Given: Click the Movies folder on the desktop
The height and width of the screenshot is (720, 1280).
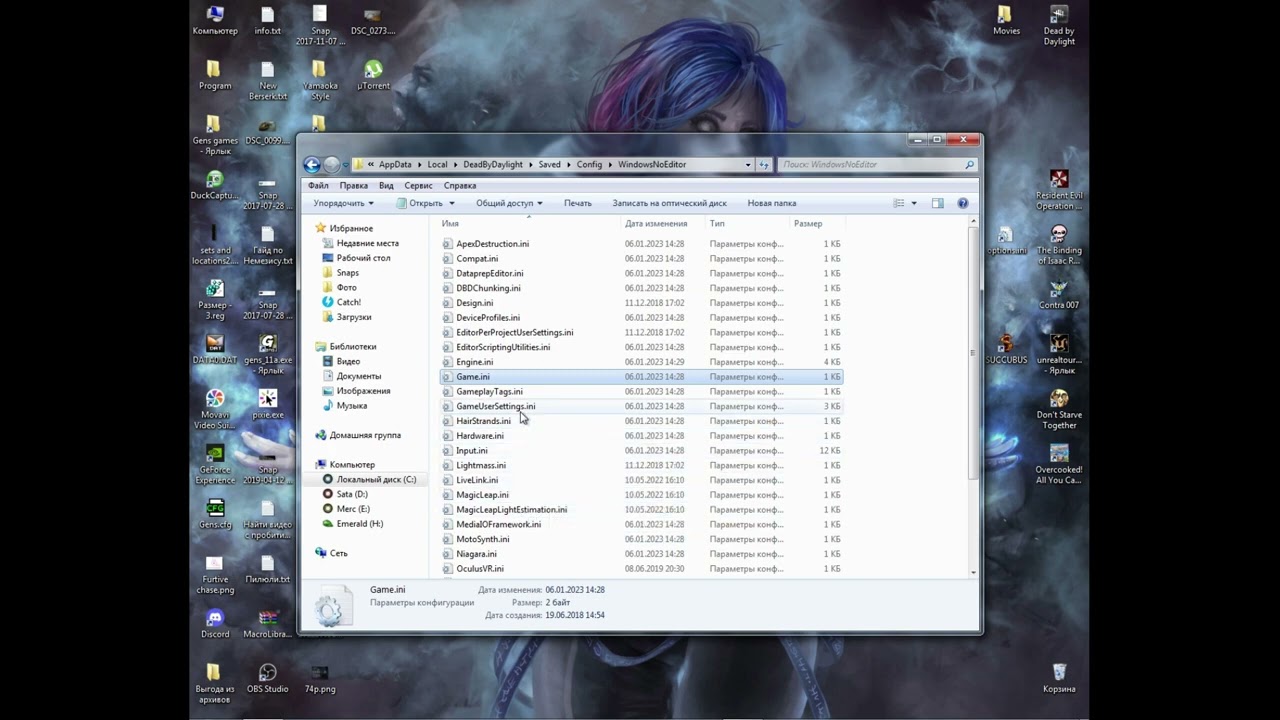Looking at the screenshot, I should (x=1006, y=20).
